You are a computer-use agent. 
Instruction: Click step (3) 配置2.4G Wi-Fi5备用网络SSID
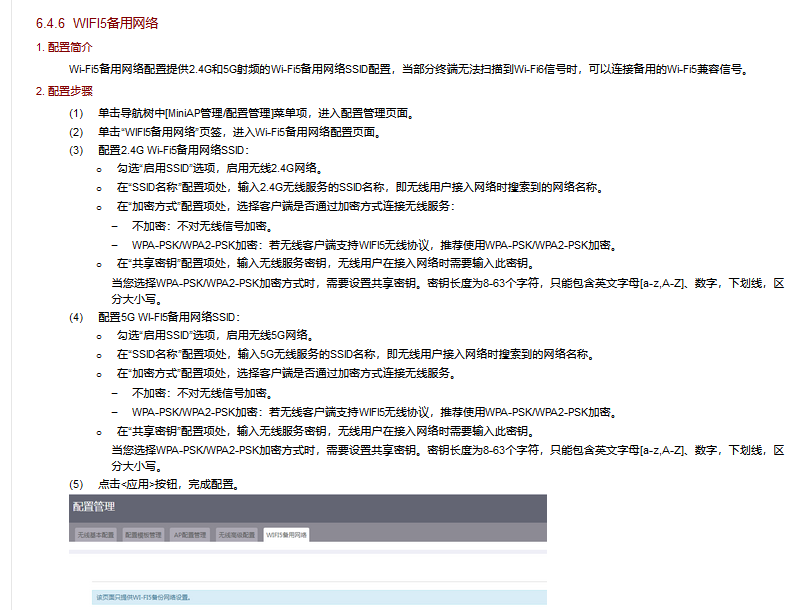pyautogui.click(x=159, y=150)
